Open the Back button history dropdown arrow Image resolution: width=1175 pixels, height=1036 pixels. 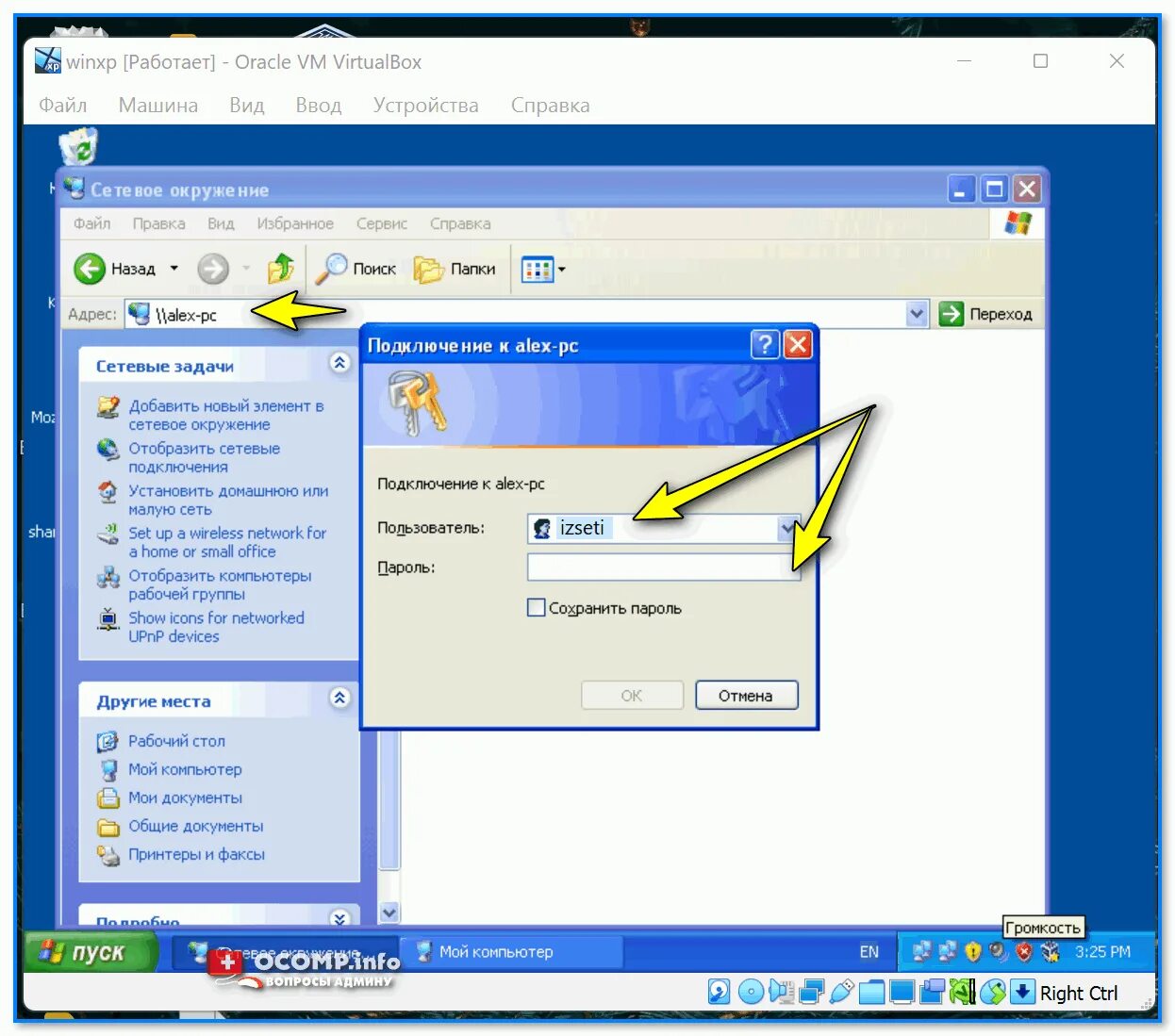(x=174, y=270)
